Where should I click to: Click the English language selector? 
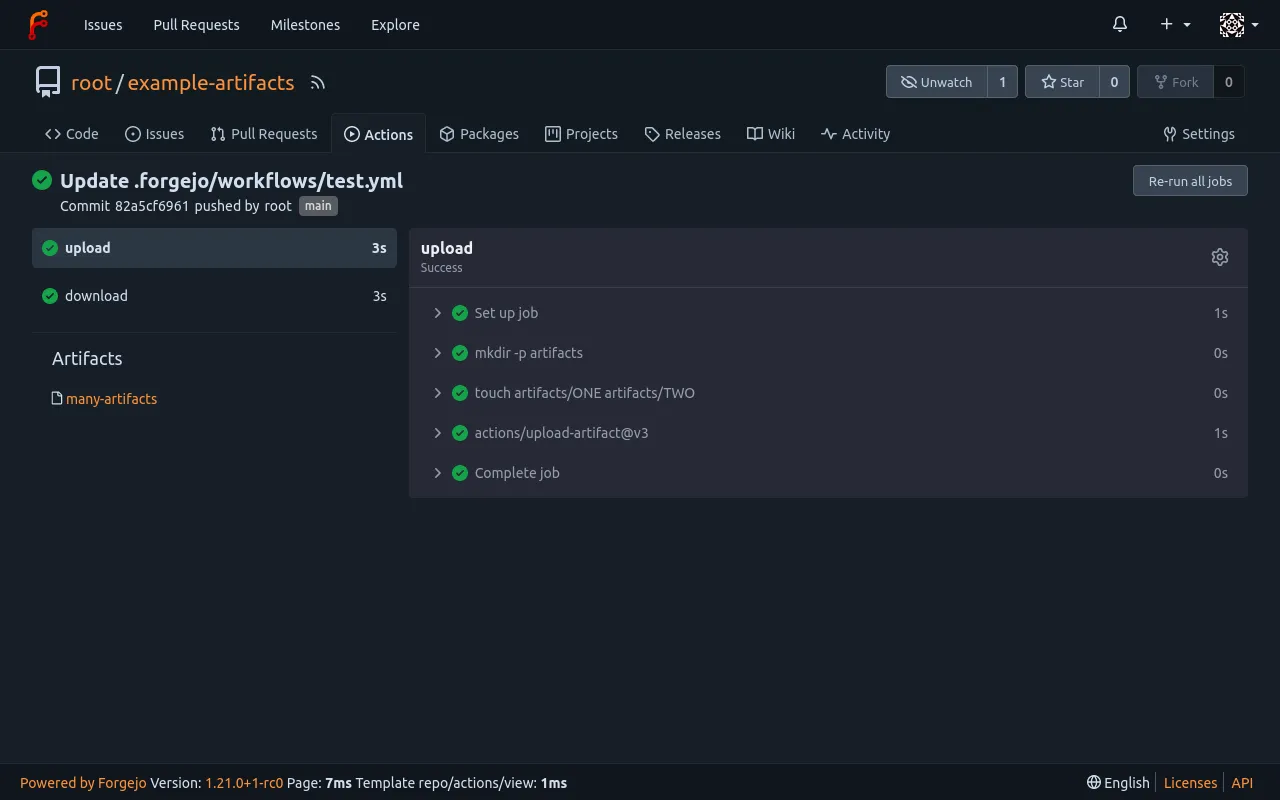coord(1118,783)
